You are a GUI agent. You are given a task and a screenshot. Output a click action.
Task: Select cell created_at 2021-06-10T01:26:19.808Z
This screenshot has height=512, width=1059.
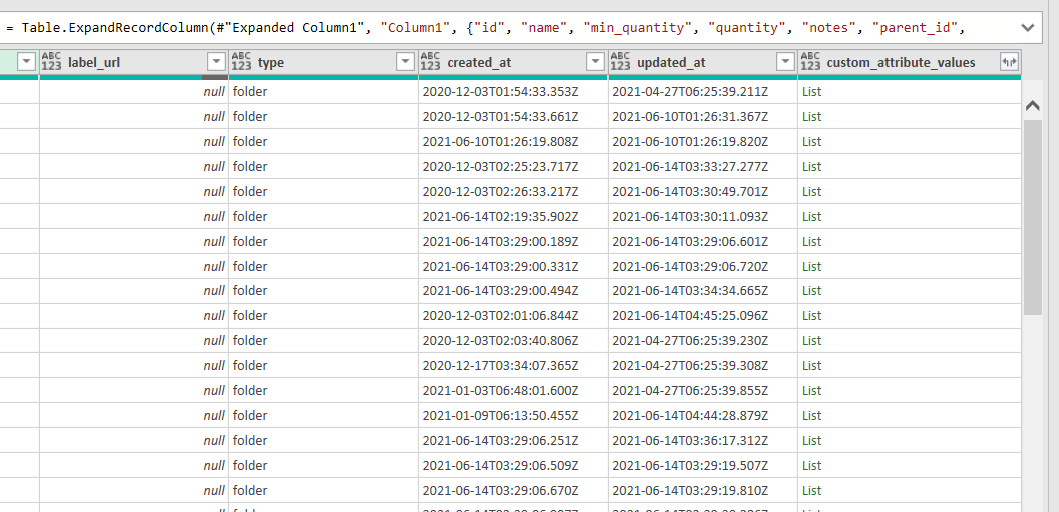tap(513, 141)
